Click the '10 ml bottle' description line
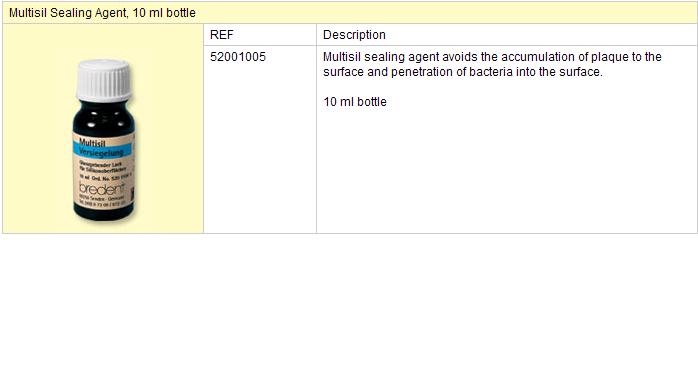698x391 pixels. pyautogui.click(x=355, y=102)
